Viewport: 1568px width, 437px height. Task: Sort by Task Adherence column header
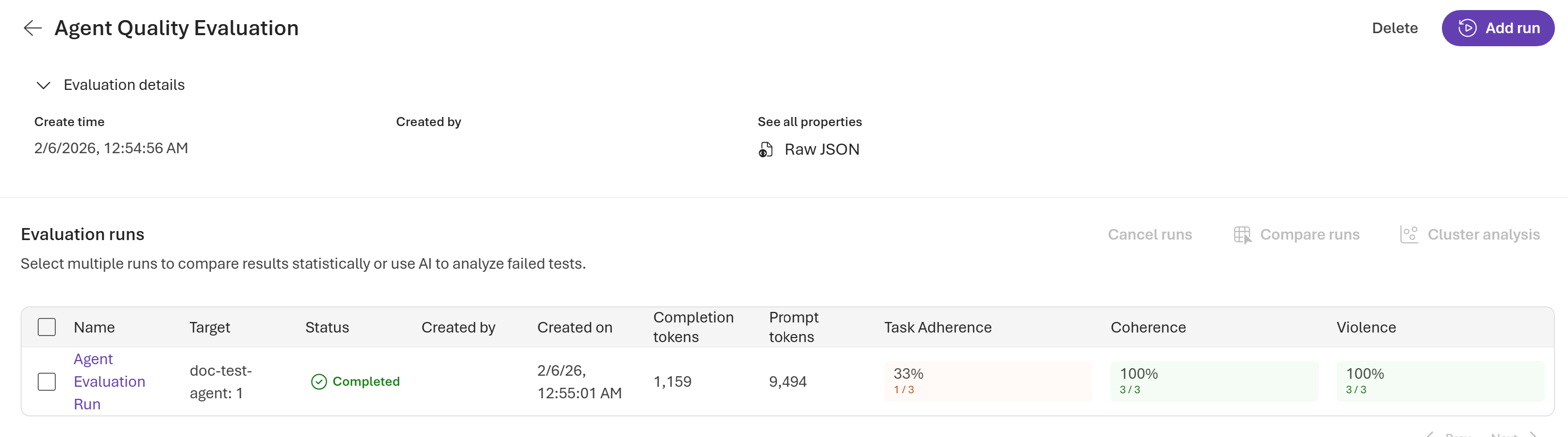click(937, 327)
